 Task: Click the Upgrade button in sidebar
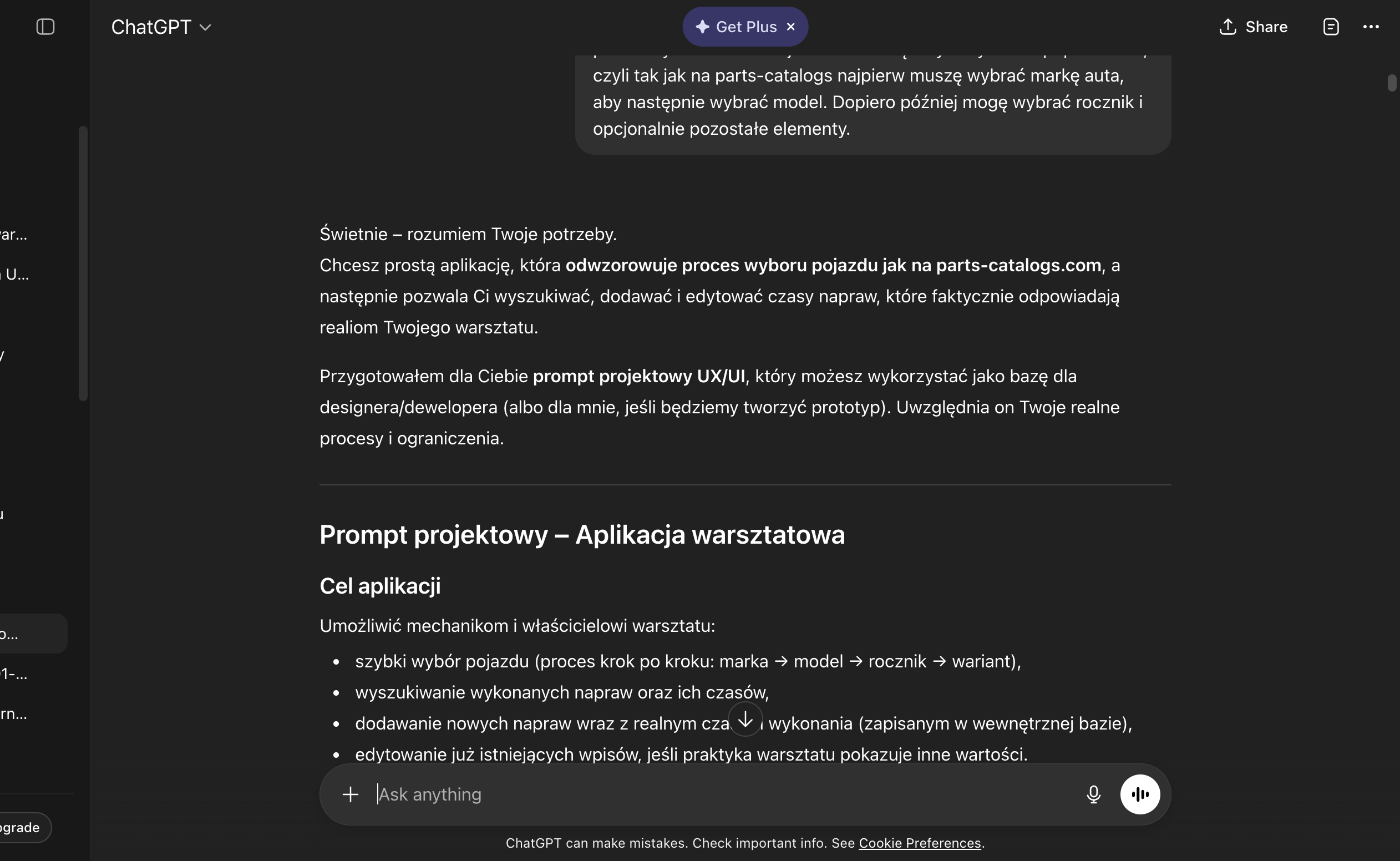(x=23, y=827)
